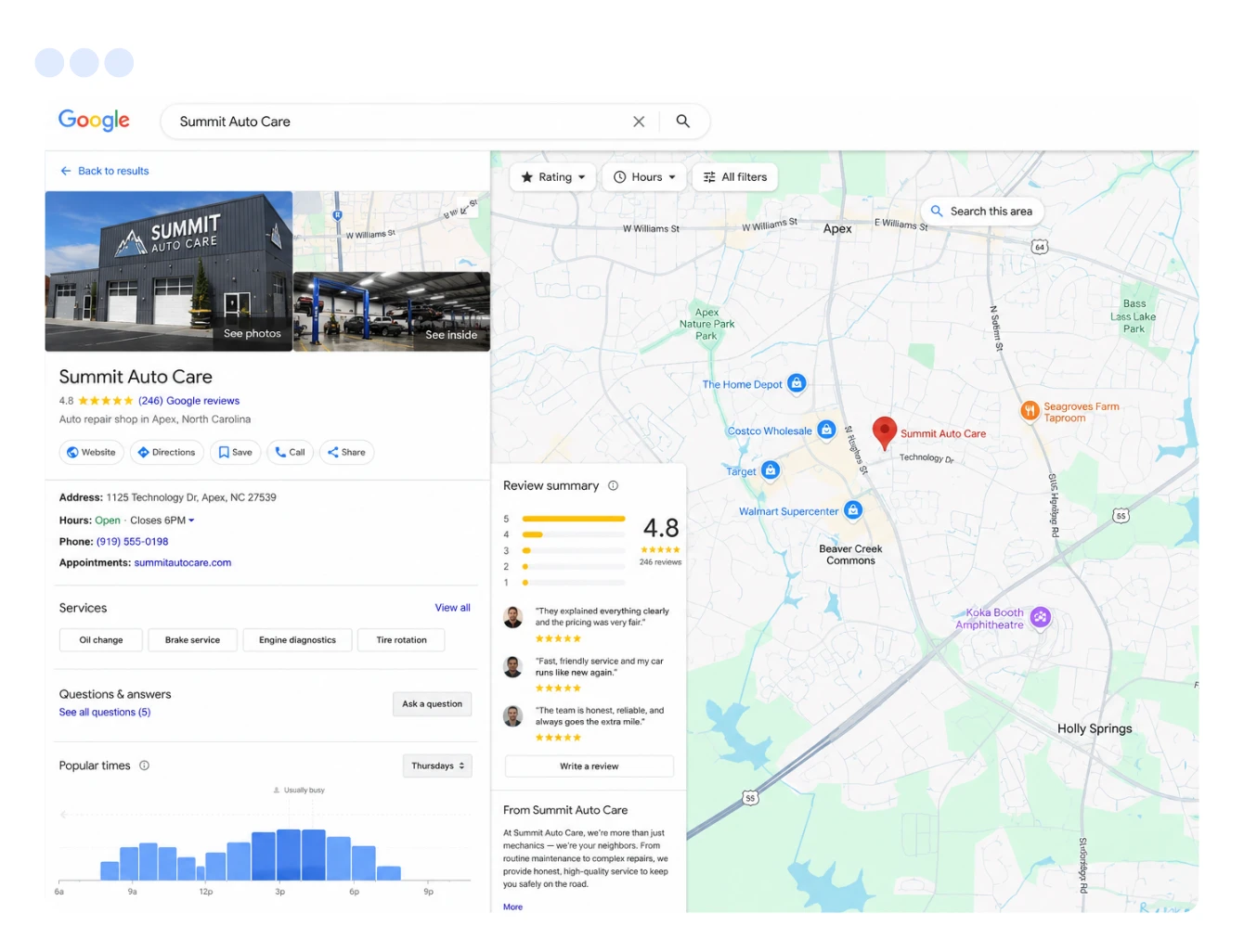Click the 246 reviews count under 4.8

660,562
